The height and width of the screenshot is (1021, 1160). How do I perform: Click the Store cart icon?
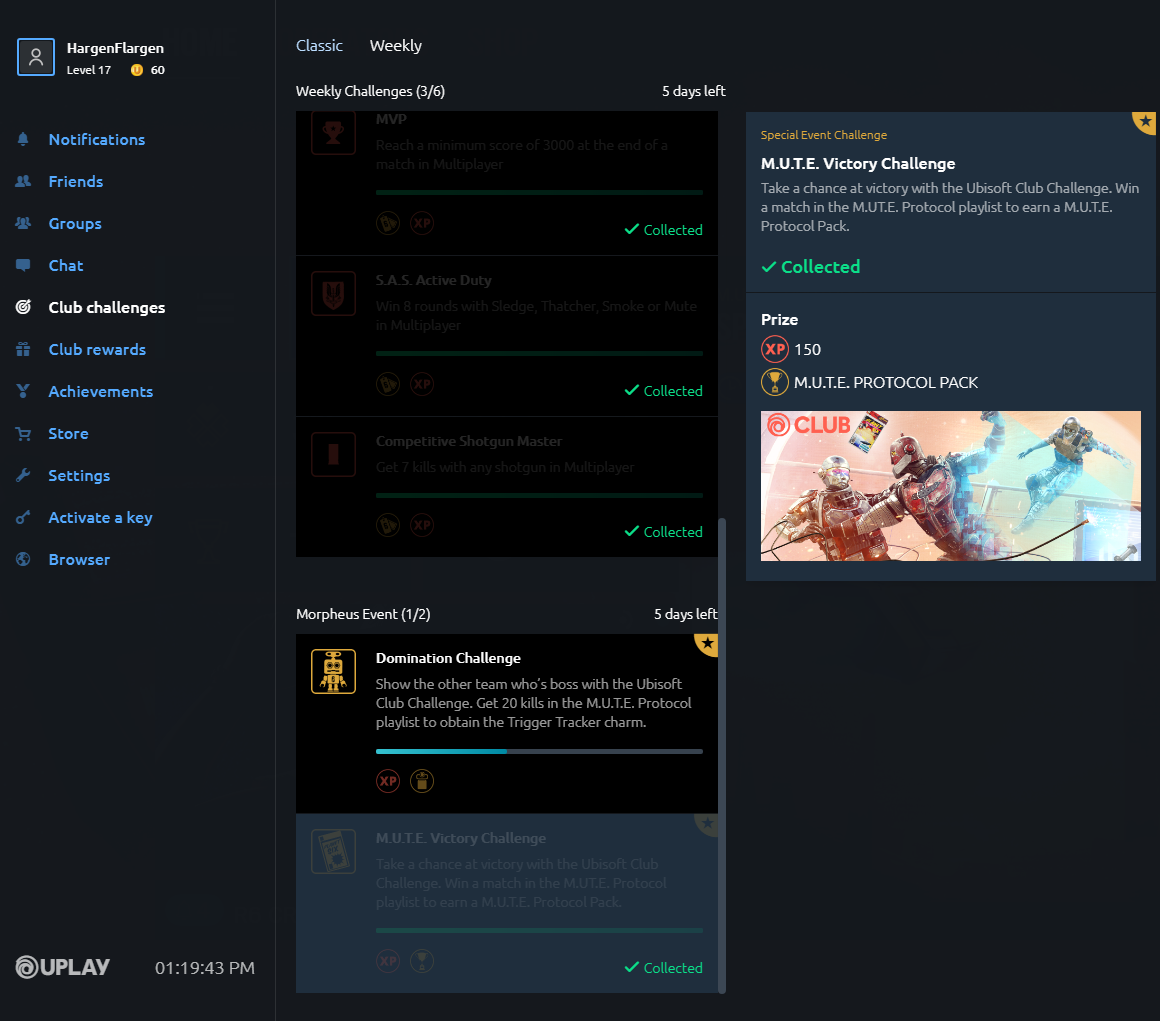[23, 434]
